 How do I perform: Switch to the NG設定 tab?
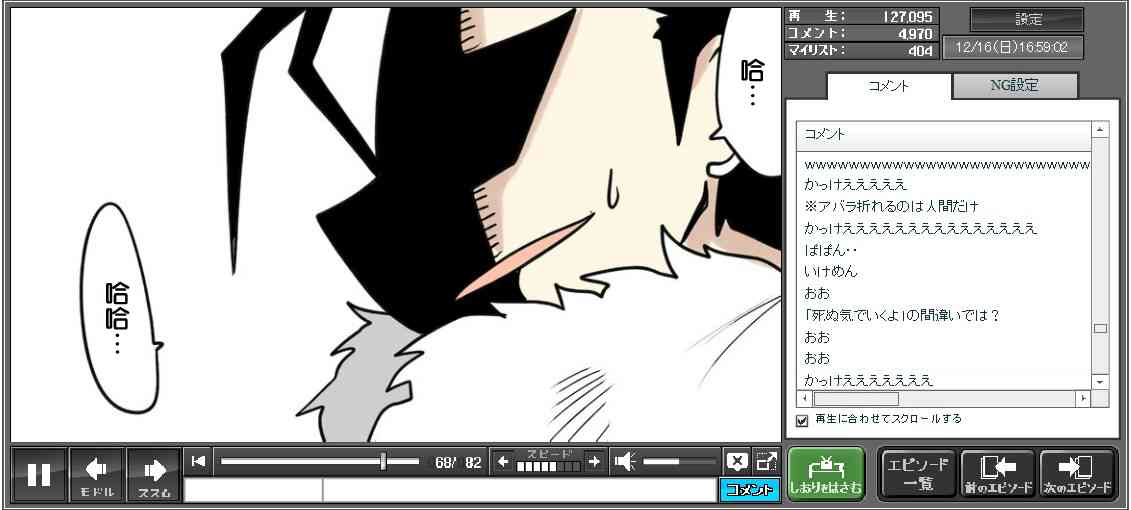1014,86
